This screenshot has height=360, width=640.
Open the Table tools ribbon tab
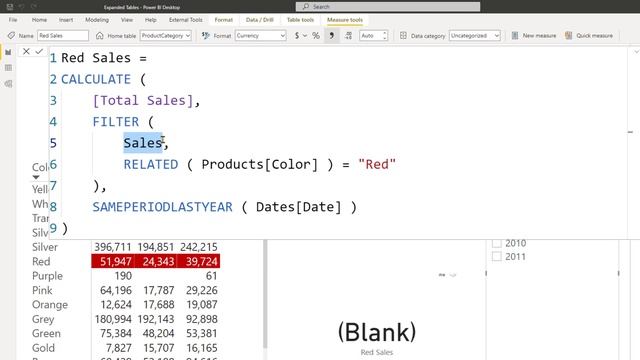300,20
